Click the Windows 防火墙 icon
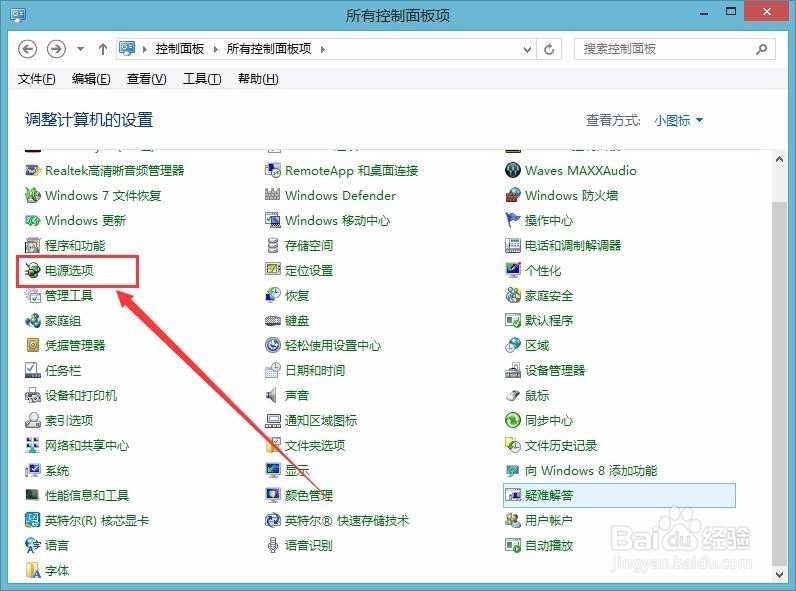Screen dimensions: 796x591 513,195
